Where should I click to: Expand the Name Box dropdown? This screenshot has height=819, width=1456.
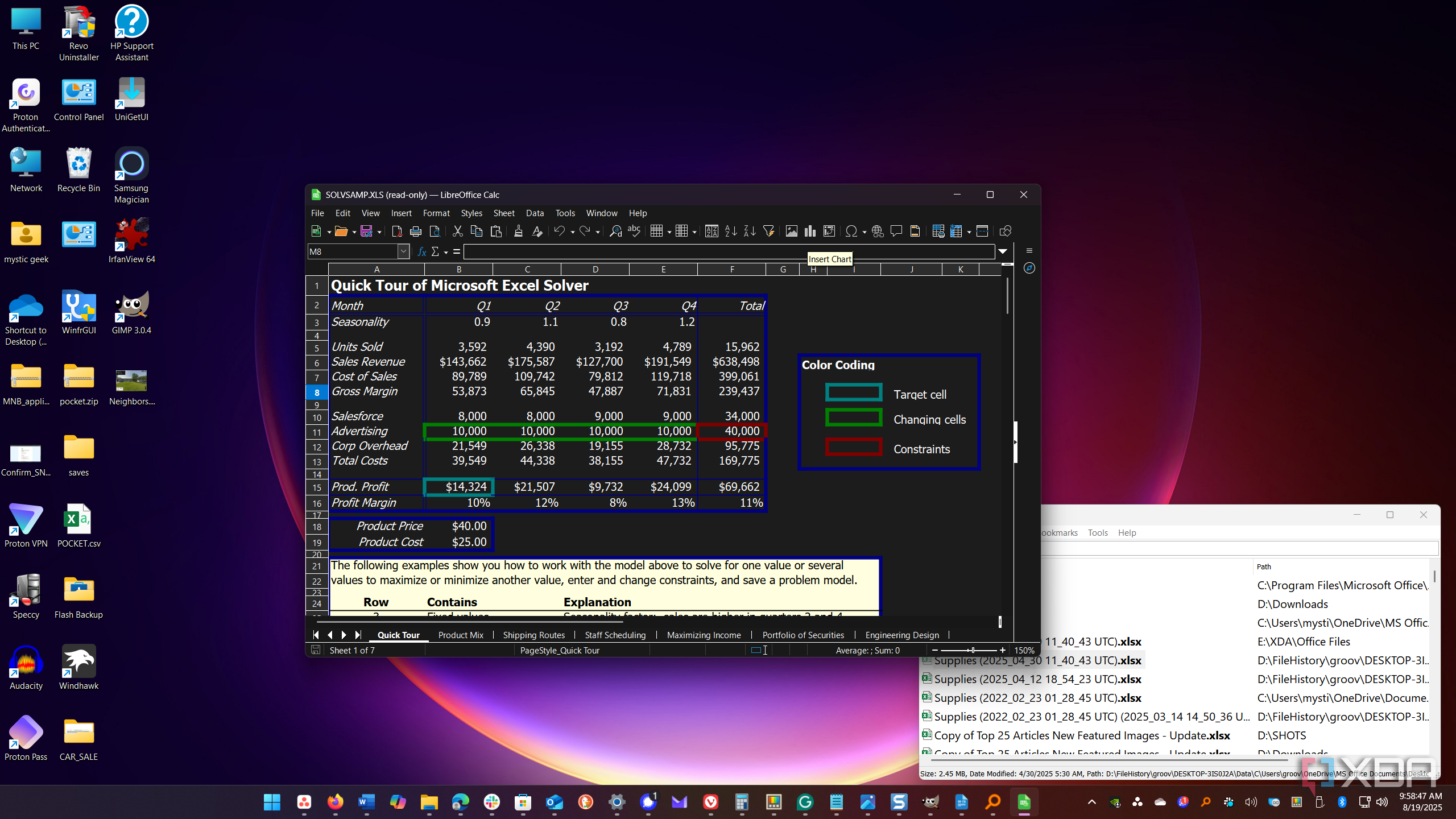403,252
